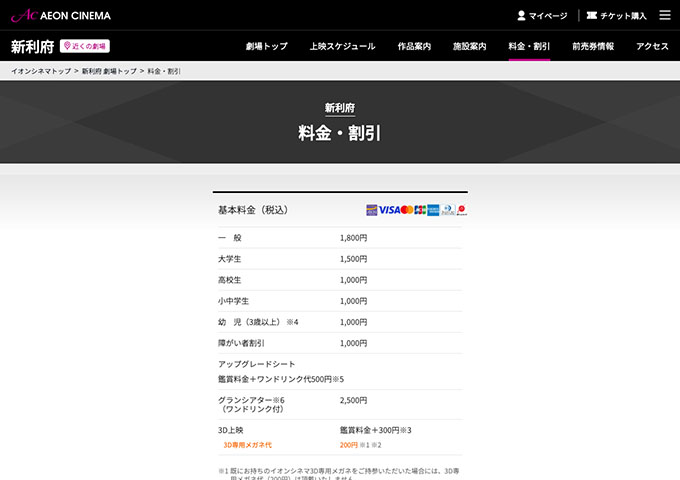The width and height of the screenshot is (680, 480).
Task: Click the 高校生 row label
Action: click(x=229, y=280)
